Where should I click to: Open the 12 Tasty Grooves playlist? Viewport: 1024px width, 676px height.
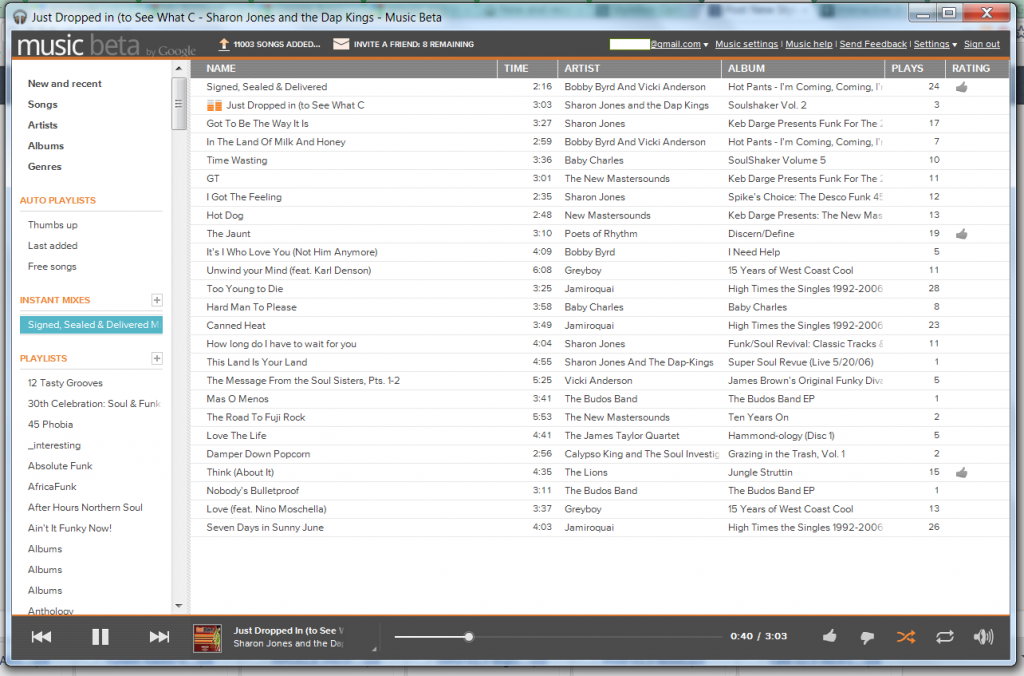65,383
